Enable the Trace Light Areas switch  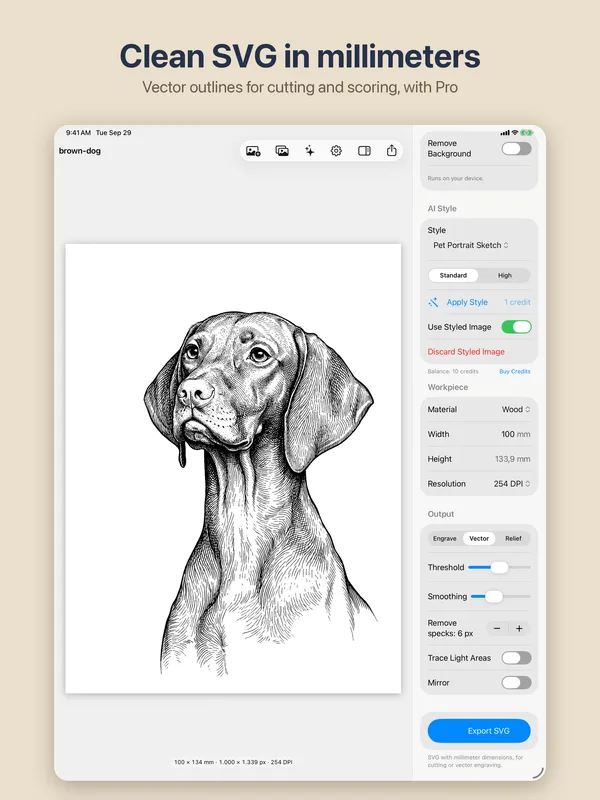(516, 658)
